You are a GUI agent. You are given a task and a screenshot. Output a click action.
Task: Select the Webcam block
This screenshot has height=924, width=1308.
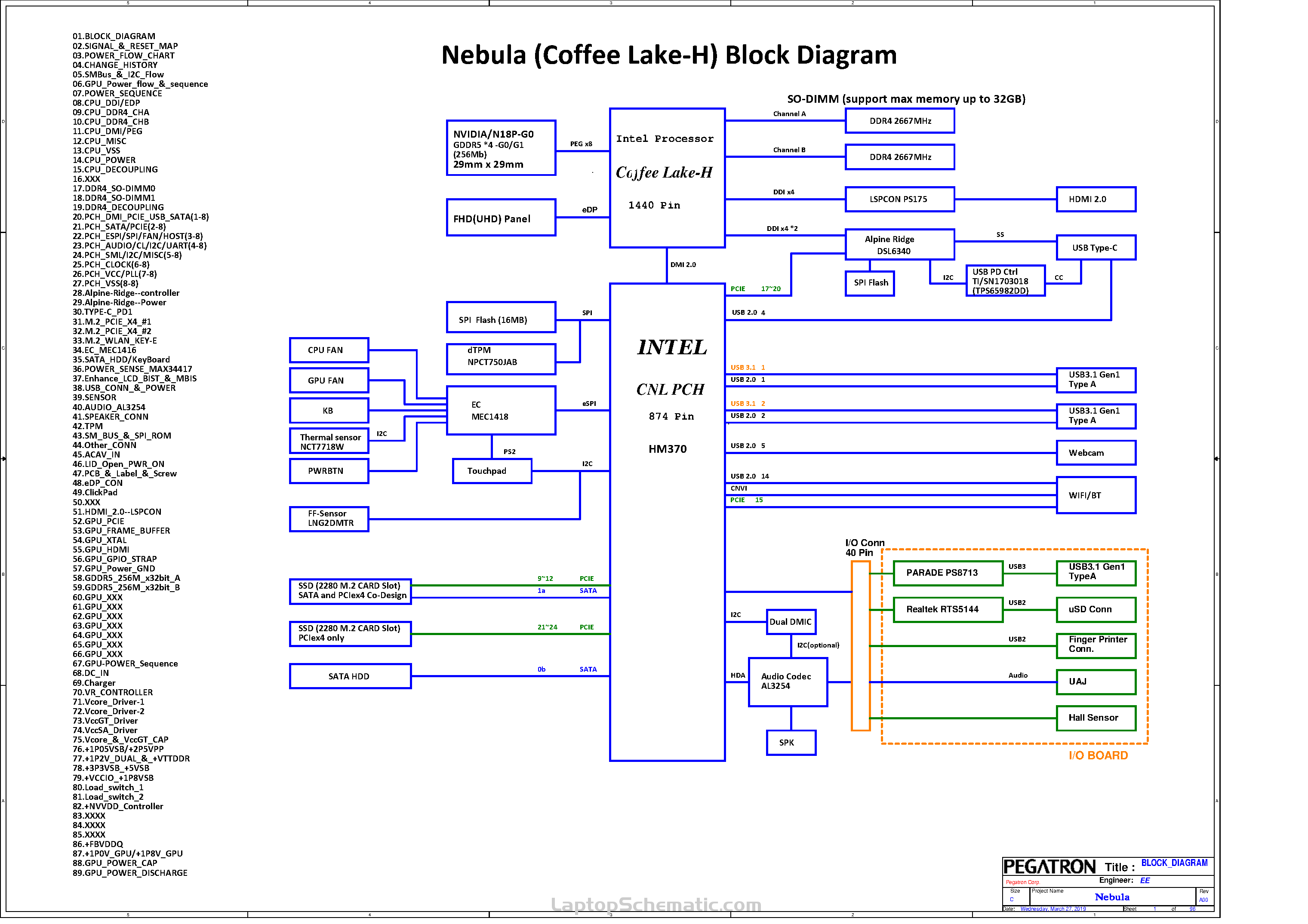click(x=1097, y=453)
